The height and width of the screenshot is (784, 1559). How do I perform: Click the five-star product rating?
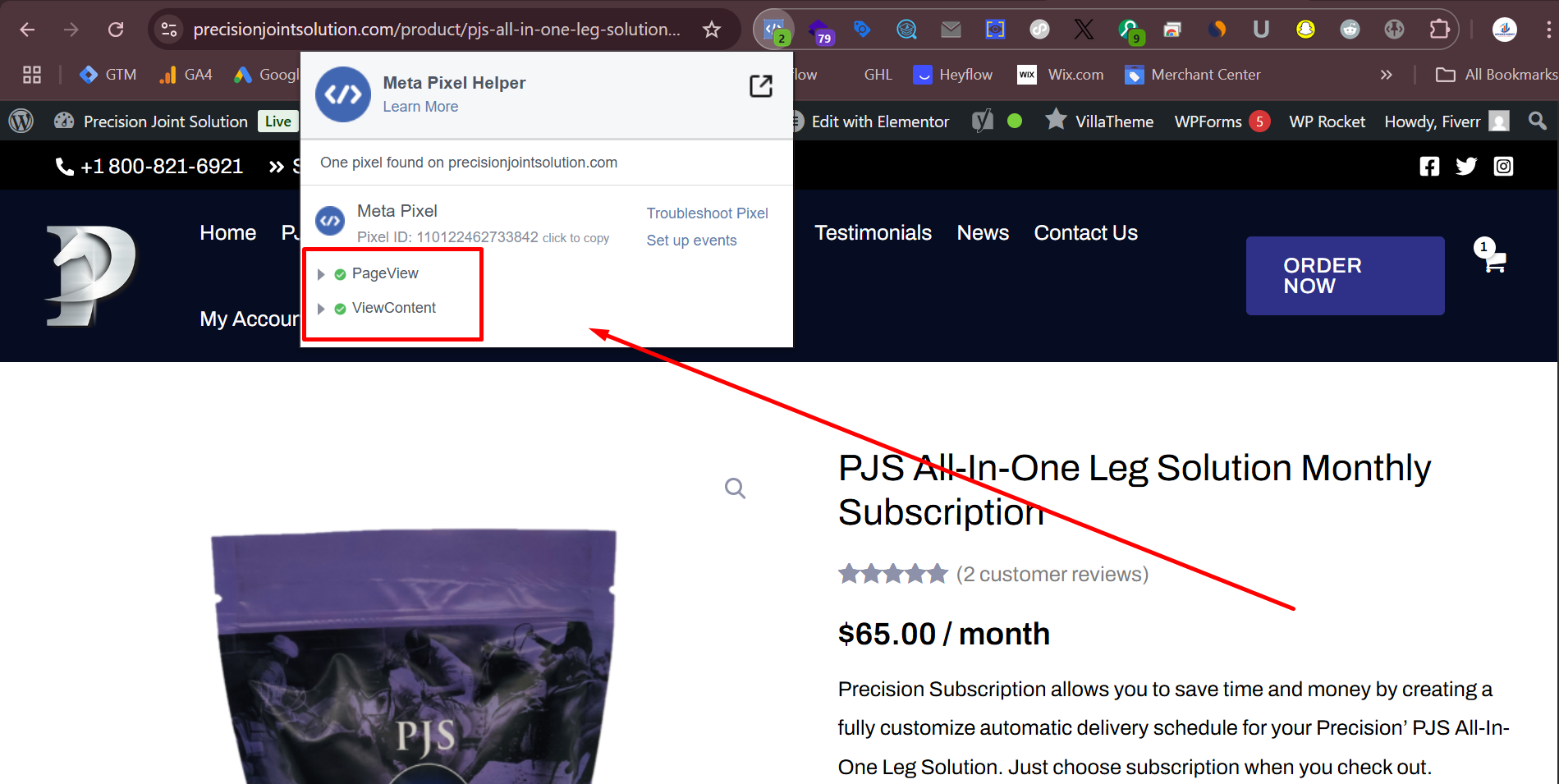[892, 574]
